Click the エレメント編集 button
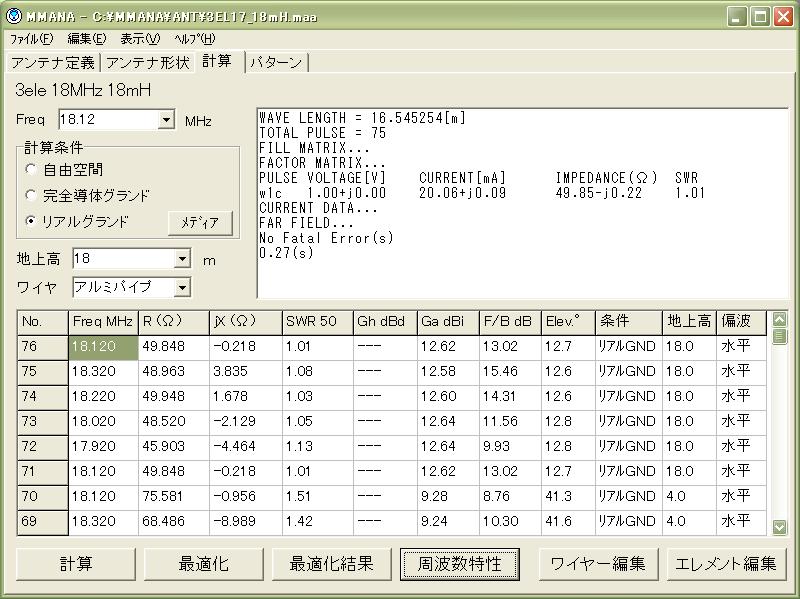The width and height of the screenshot is (800, 599). pos(726,564)
